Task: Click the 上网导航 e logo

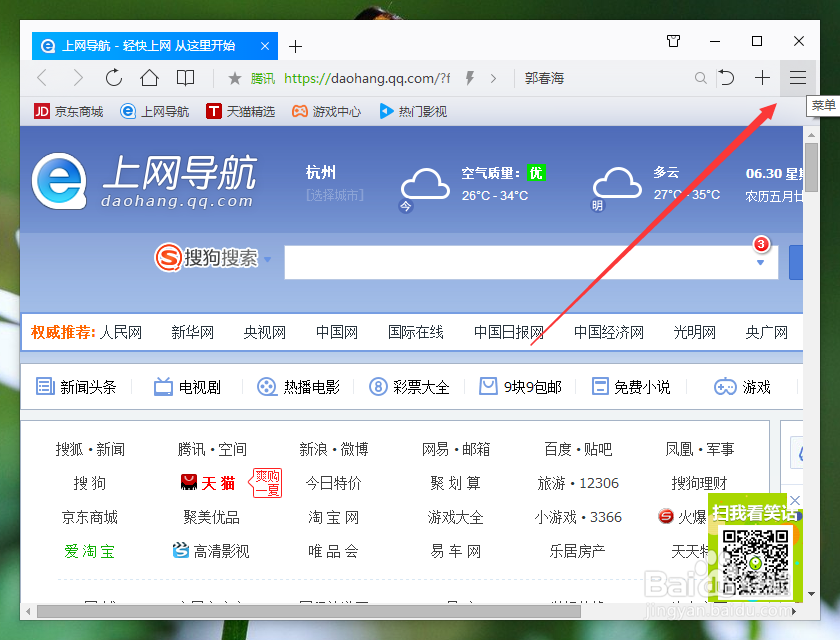Action: point(59,181)
